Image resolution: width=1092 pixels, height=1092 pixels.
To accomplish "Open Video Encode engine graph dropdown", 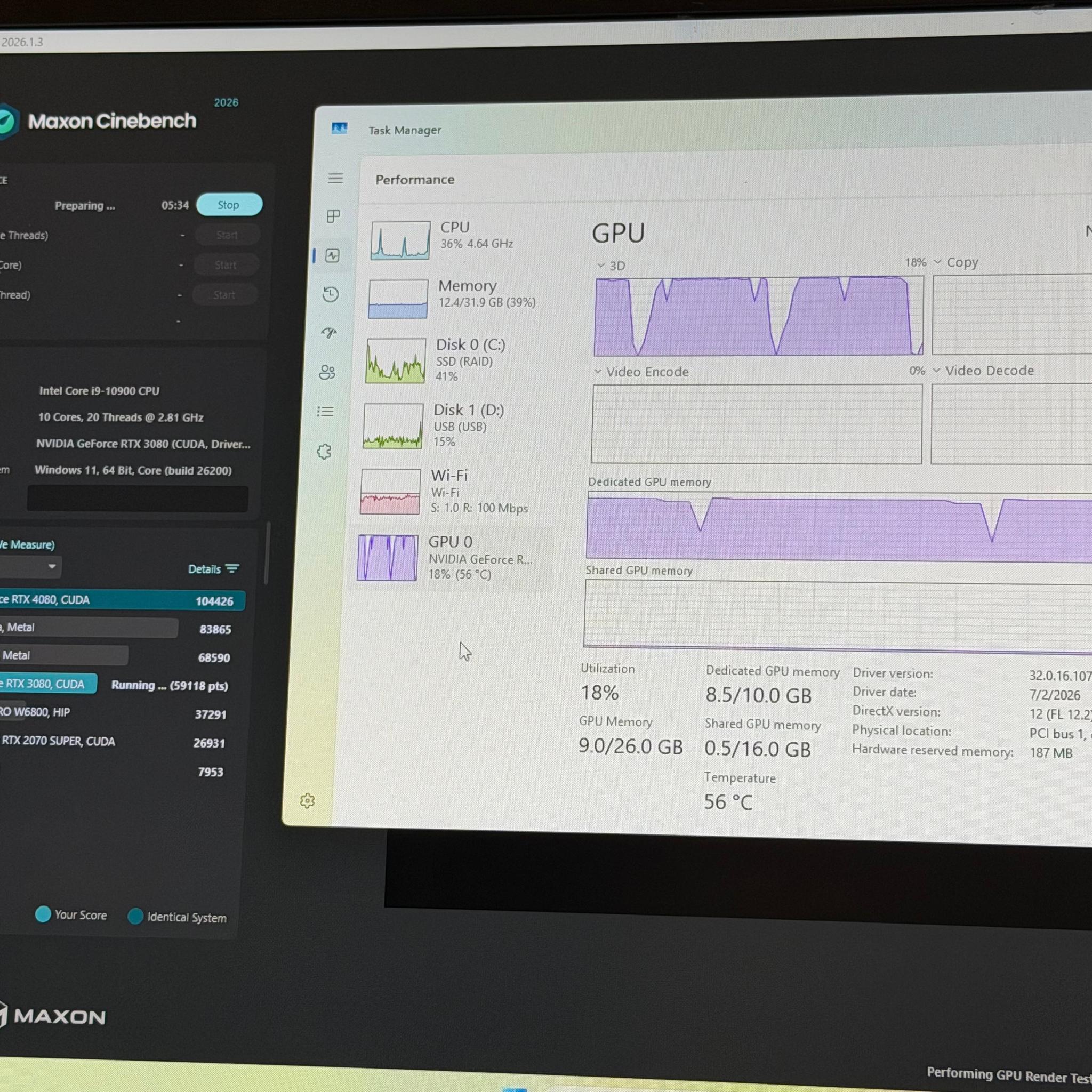I will tap(598, 371).
